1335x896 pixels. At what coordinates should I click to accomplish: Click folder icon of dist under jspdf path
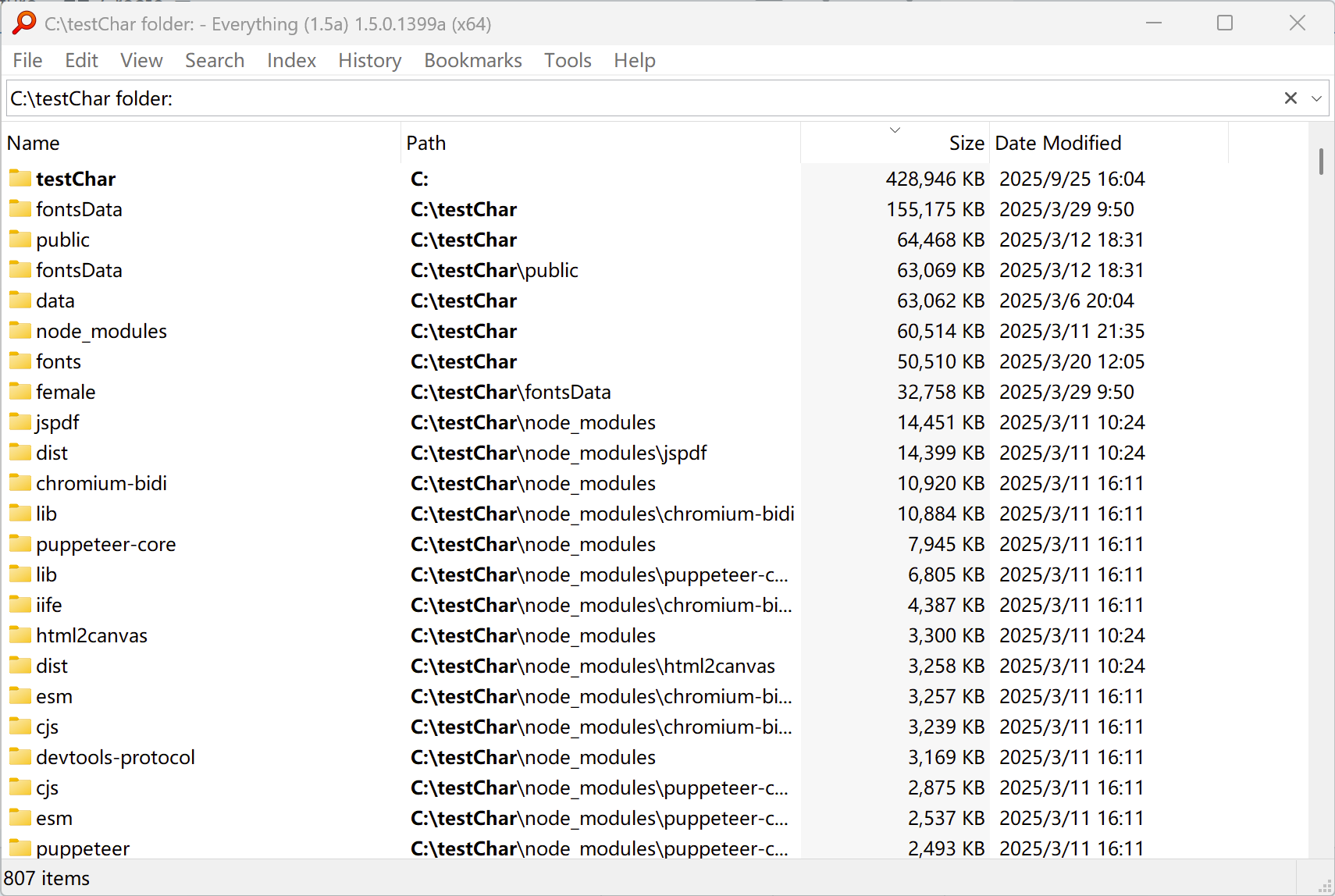20,453
